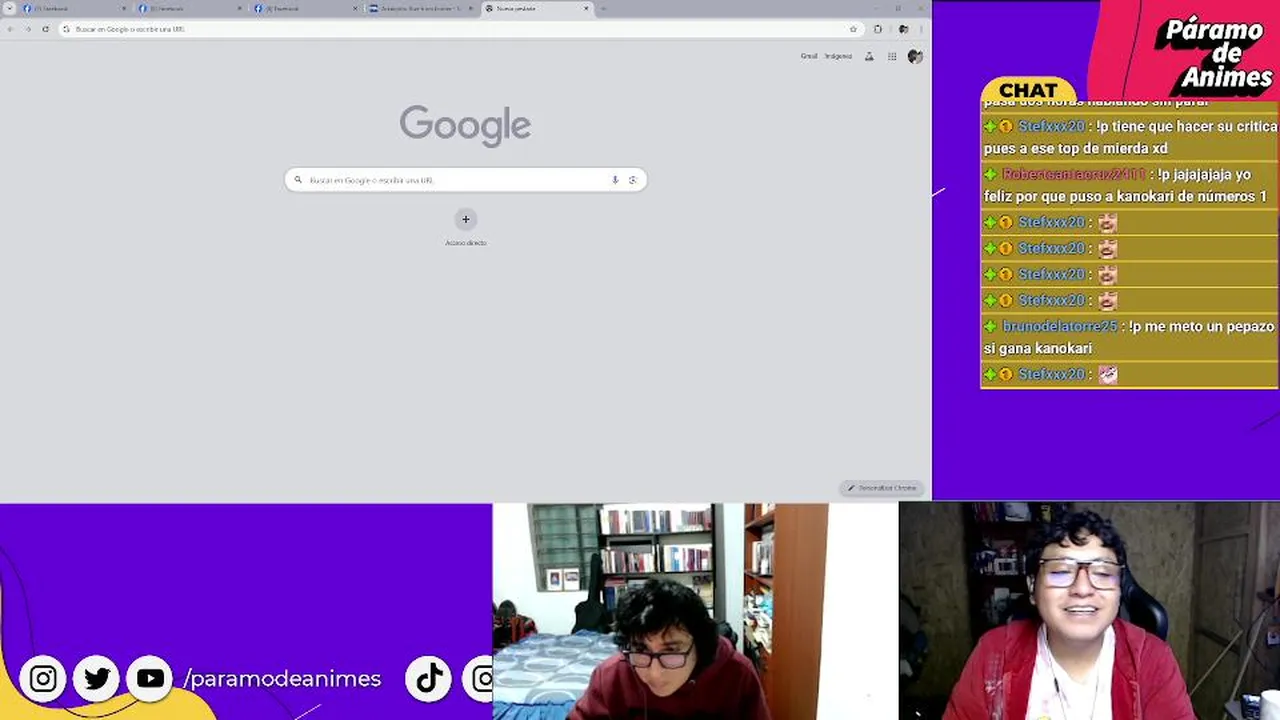Search by image with Lens icon
The width and height of the screenshot is (1280, 720).
632,180
